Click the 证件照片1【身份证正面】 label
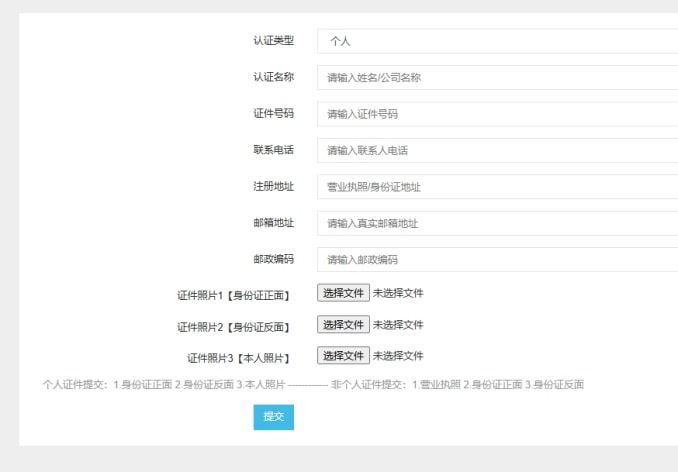 click(x=233, y=296)
